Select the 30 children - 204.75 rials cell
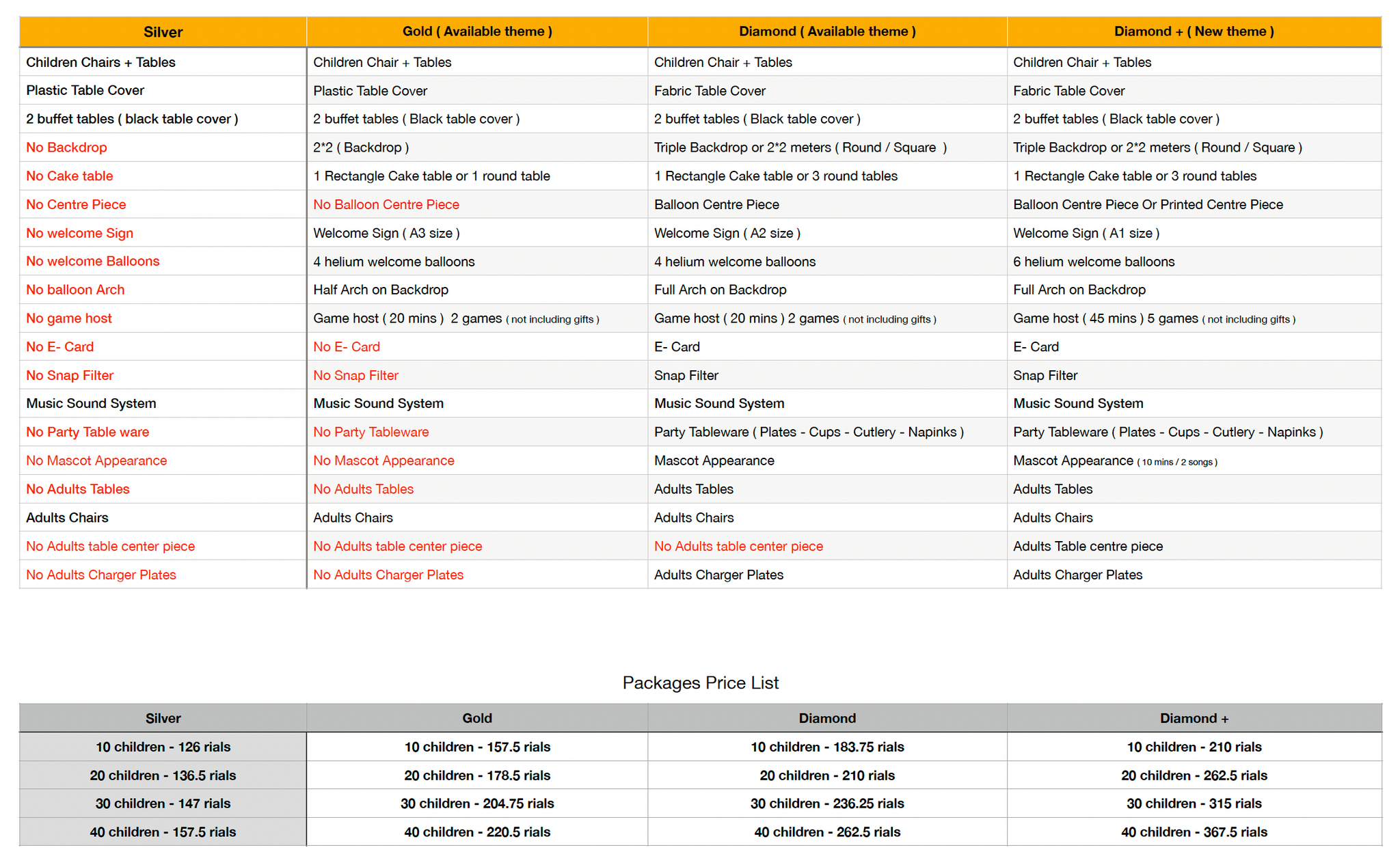 (x=476, y=803)
